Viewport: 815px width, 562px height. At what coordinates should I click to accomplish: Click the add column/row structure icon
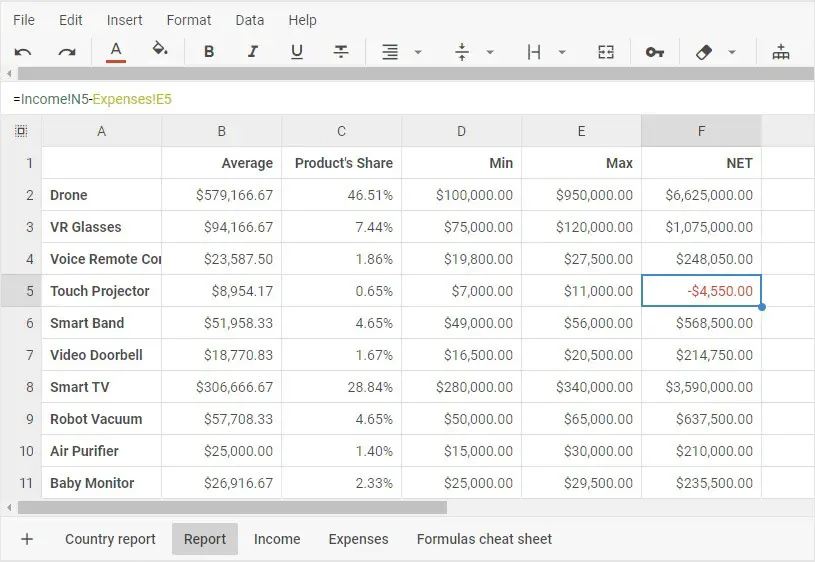click(781, 52)
